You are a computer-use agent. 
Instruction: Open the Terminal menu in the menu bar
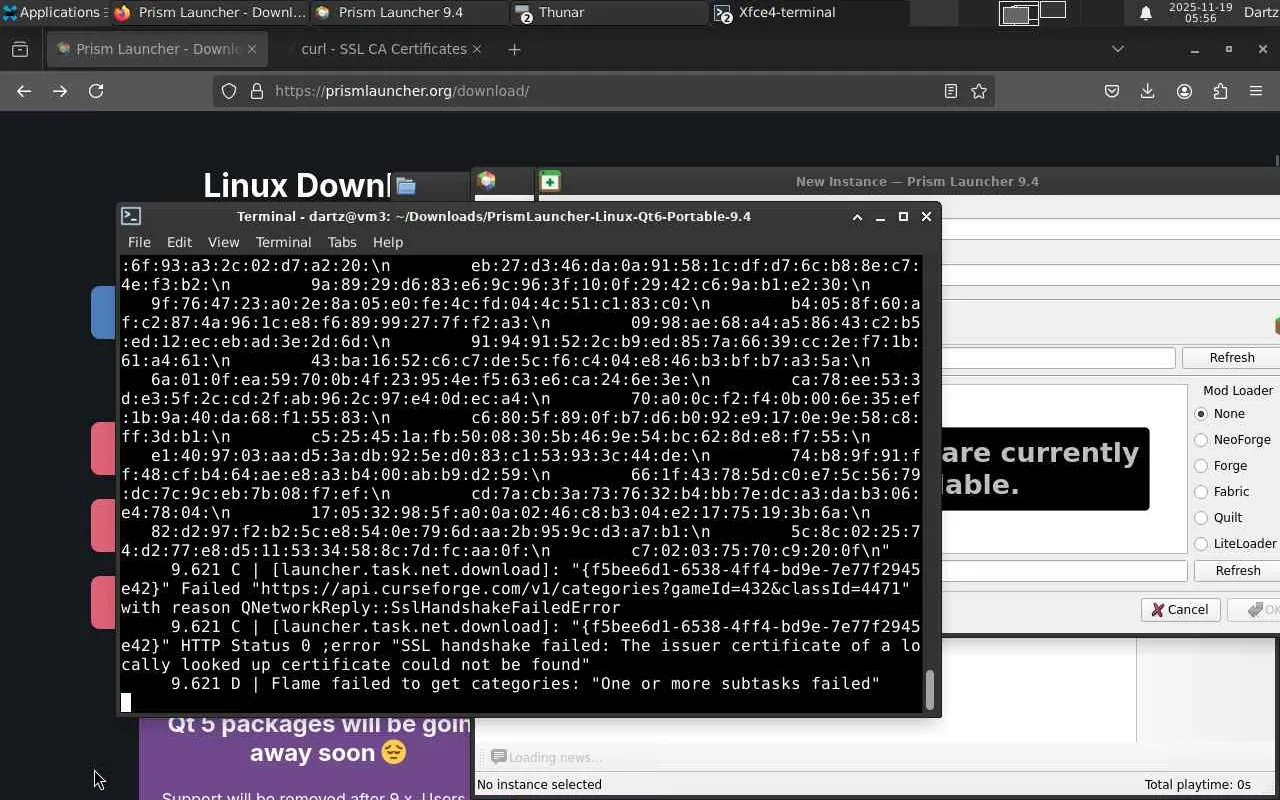pyautogui.click(x=283, y=242)
